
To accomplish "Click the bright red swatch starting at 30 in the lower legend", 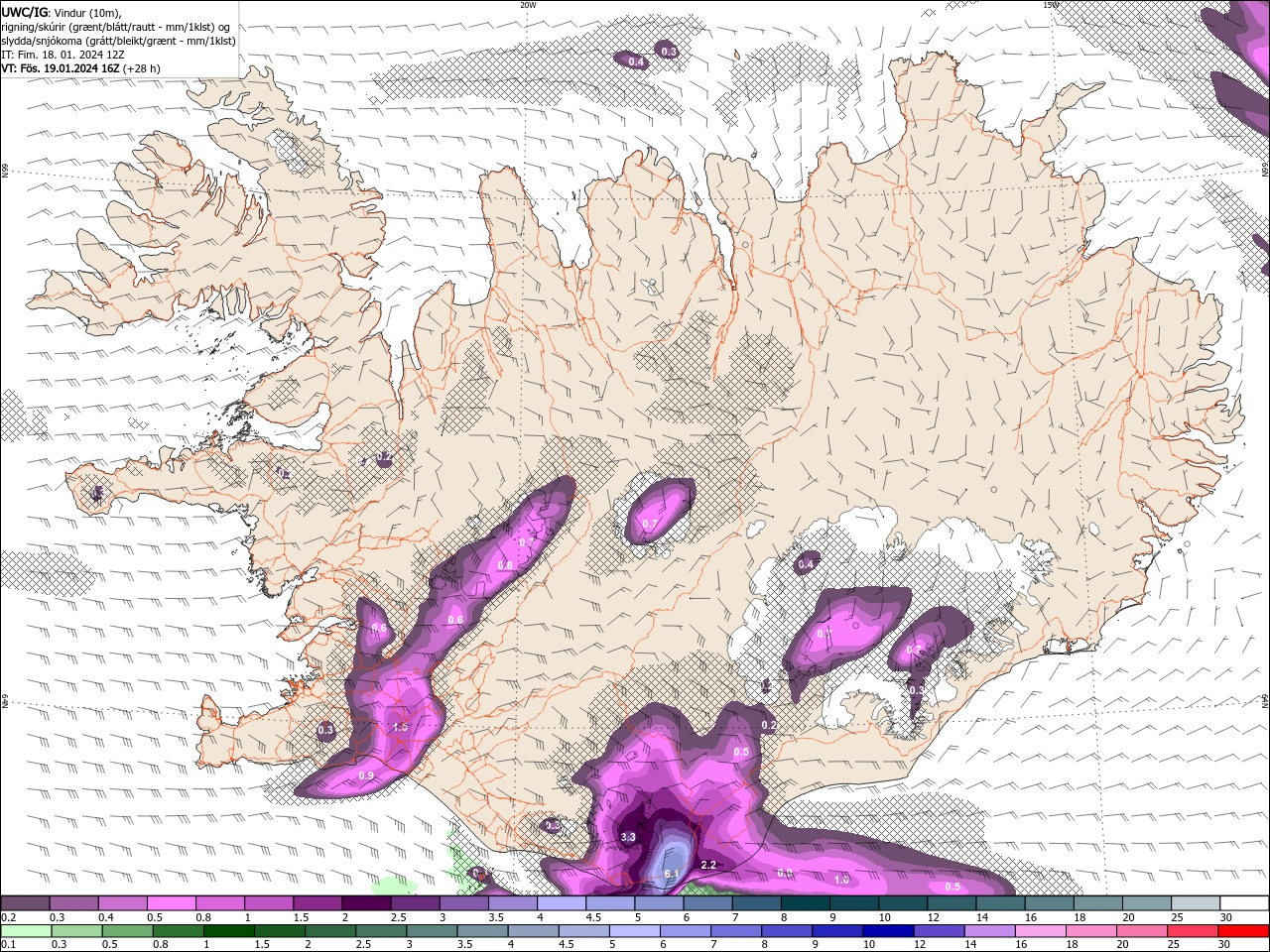I will point(1243,931).
